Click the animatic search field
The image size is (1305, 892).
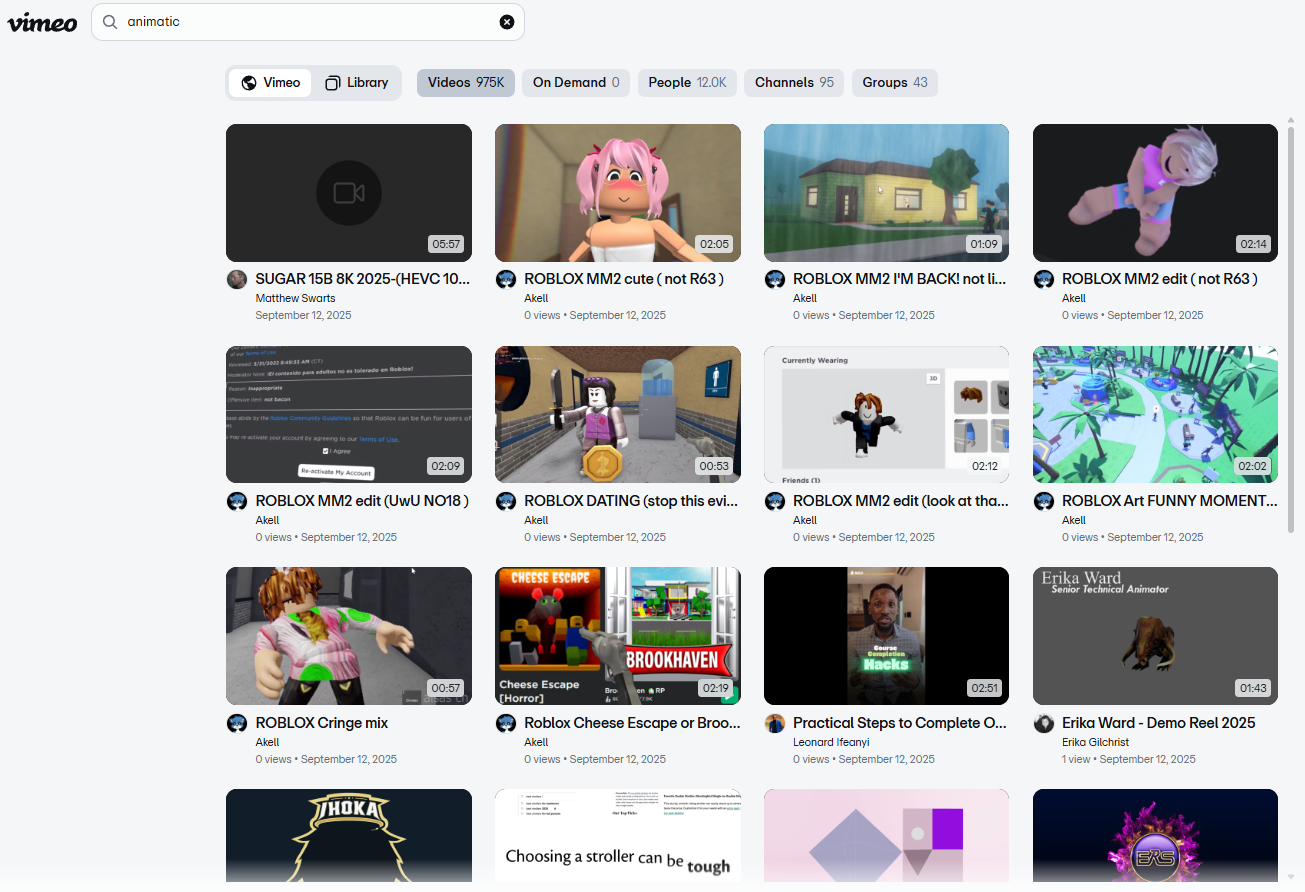coord(308,22)
